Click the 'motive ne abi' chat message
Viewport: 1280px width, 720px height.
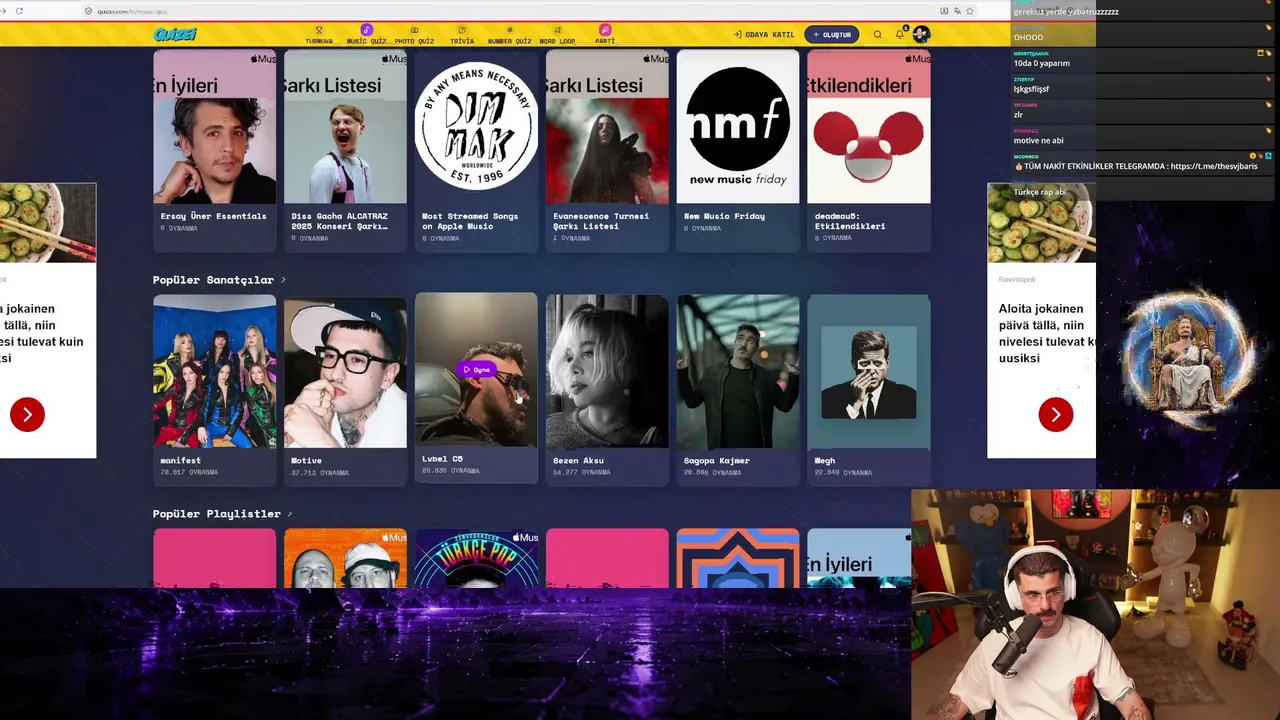1038,141
